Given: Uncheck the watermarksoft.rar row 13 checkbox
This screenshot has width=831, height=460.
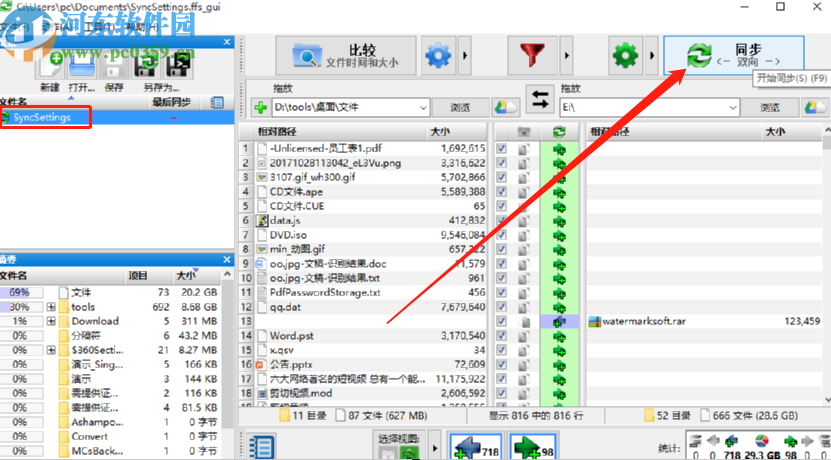Looking at the screenshot, I should (x=501, y=321).
